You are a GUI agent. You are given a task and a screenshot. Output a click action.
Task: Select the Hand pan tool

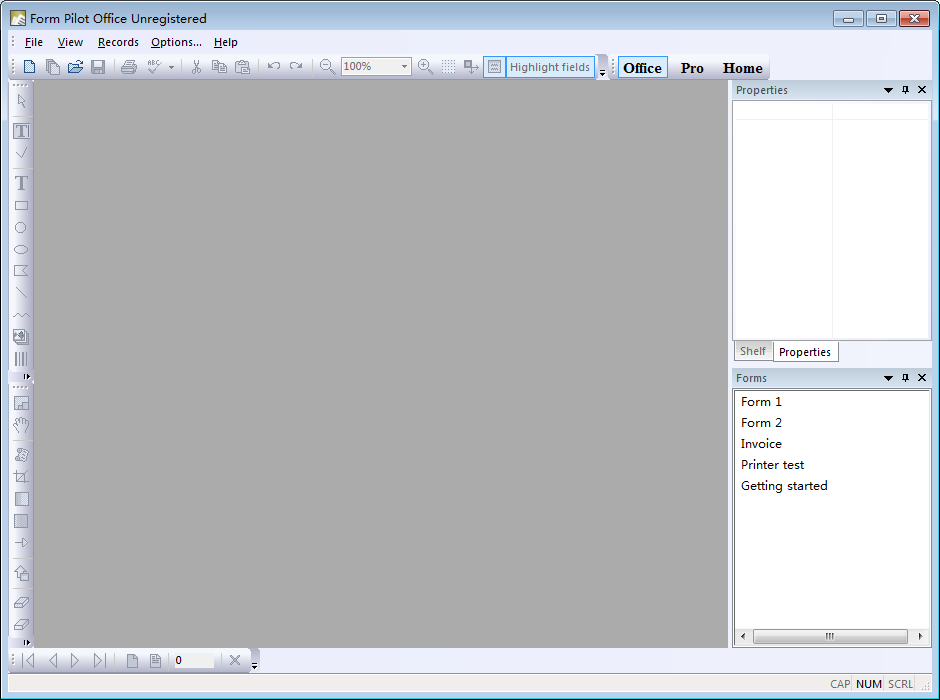click(x=22, y=425)
